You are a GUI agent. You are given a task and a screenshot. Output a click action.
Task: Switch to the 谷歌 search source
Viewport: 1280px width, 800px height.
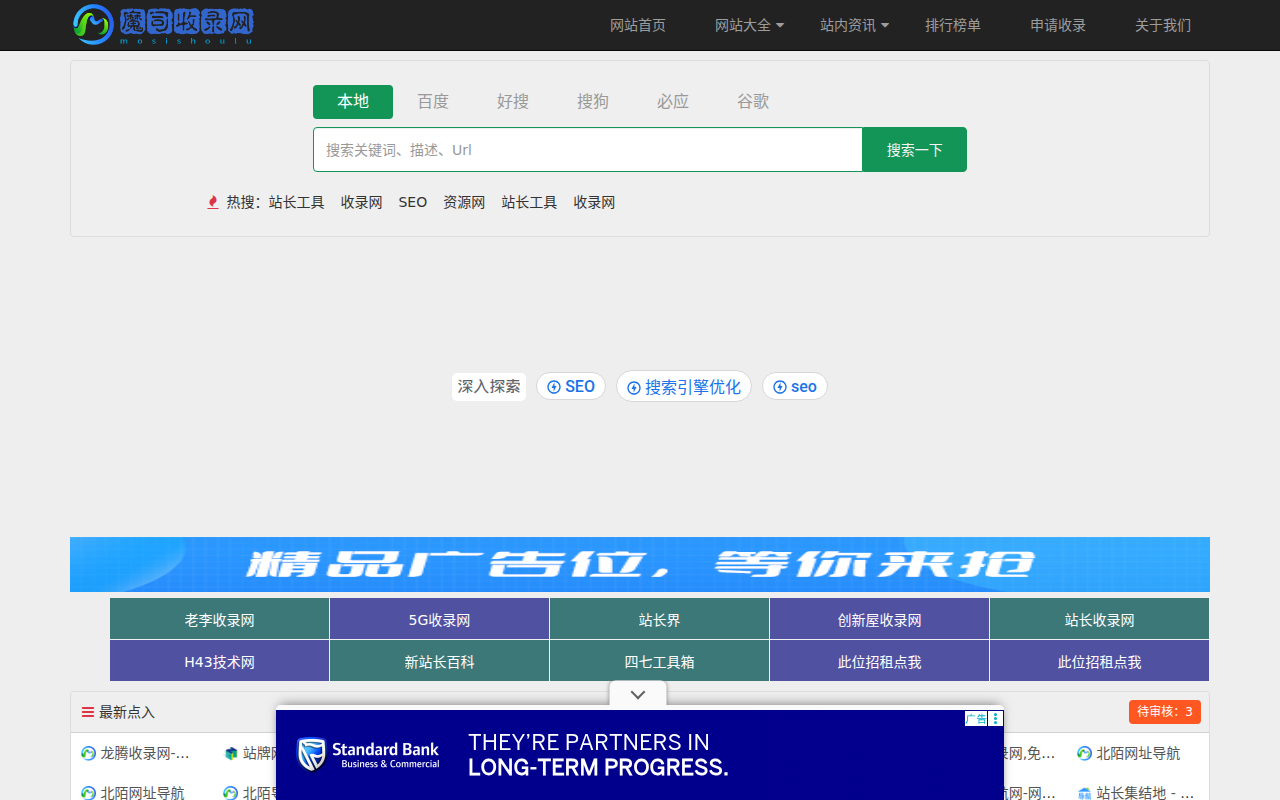pyautogui.click(x=753, y=101)
